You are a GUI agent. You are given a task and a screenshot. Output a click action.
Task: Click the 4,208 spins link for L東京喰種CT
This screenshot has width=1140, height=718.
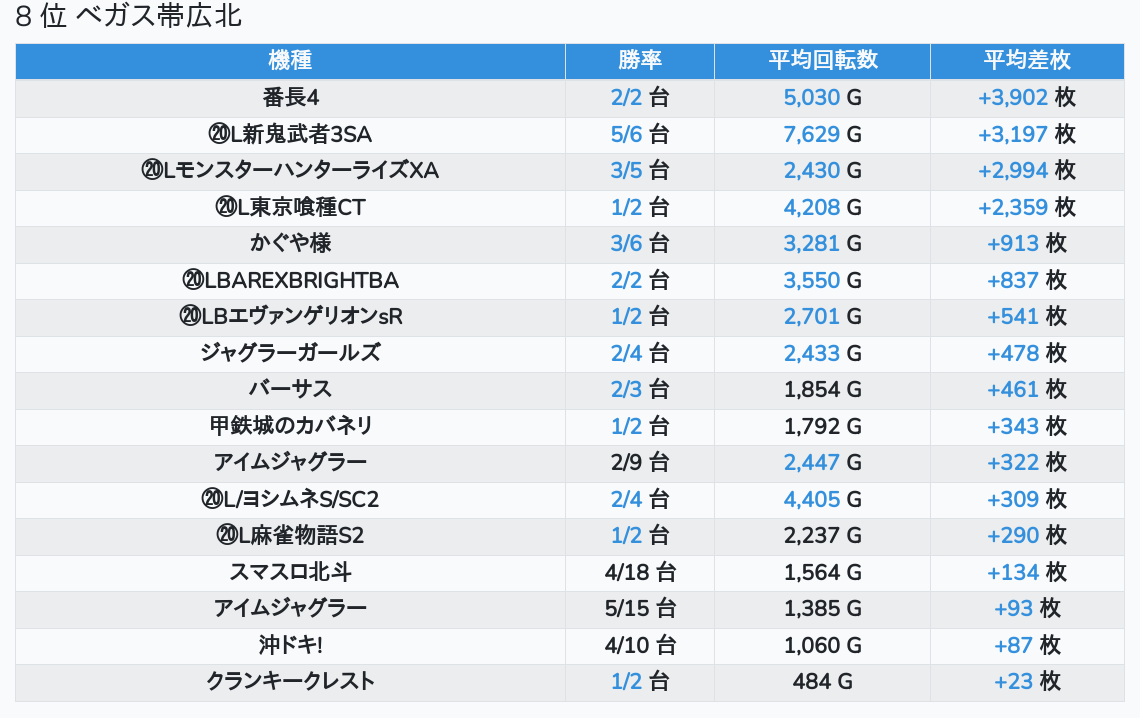tap(811, 207)
